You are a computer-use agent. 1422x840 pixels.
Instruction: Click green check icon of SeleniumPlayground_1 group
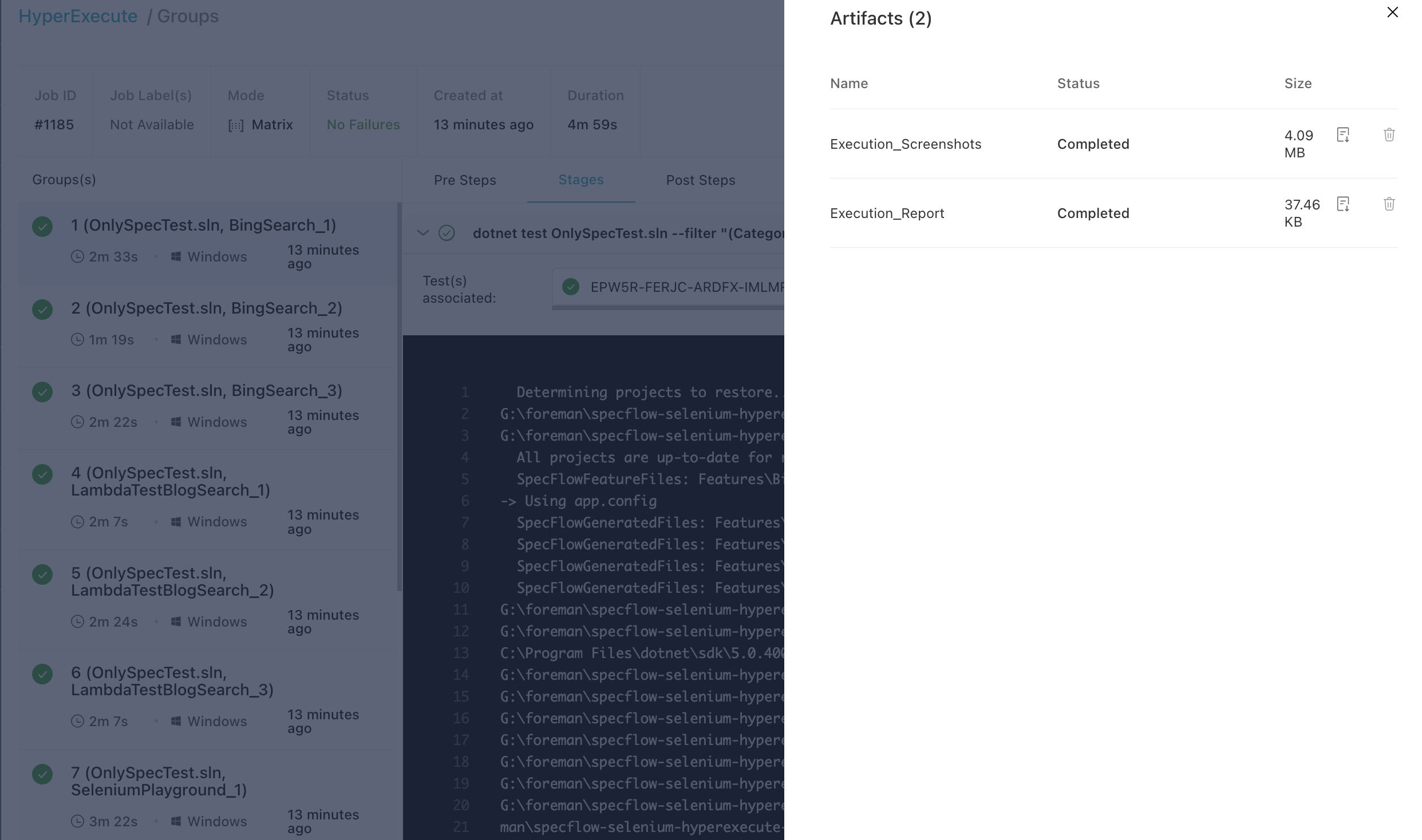click(x=42, y=774)
